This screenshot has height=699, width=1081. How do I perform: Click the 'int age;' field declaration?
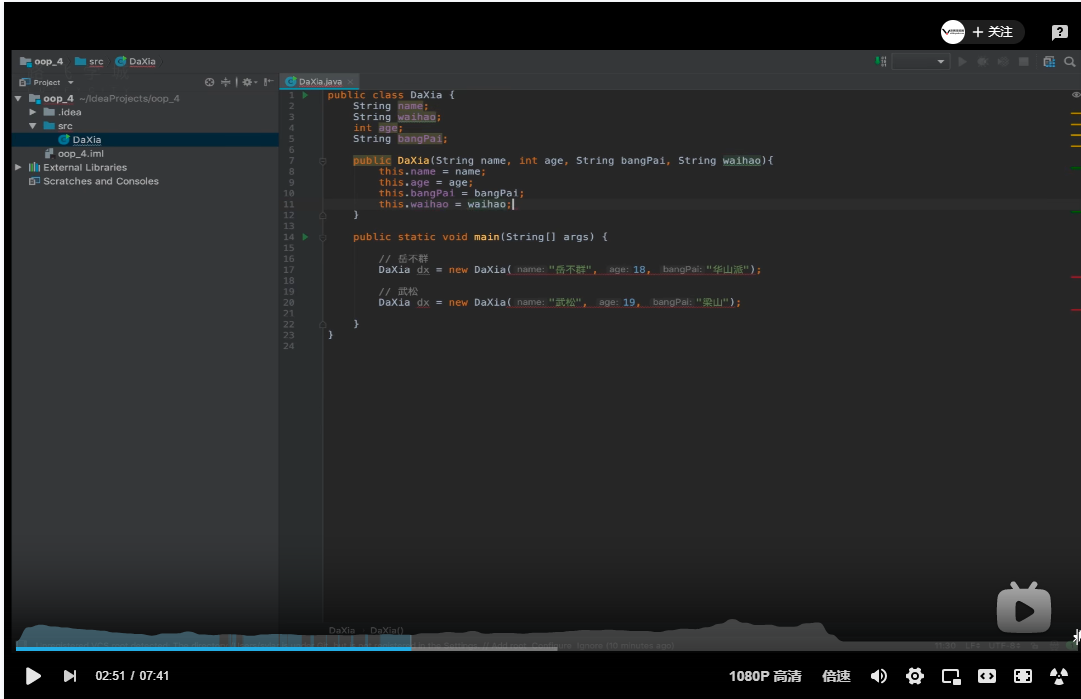[378, 128]
